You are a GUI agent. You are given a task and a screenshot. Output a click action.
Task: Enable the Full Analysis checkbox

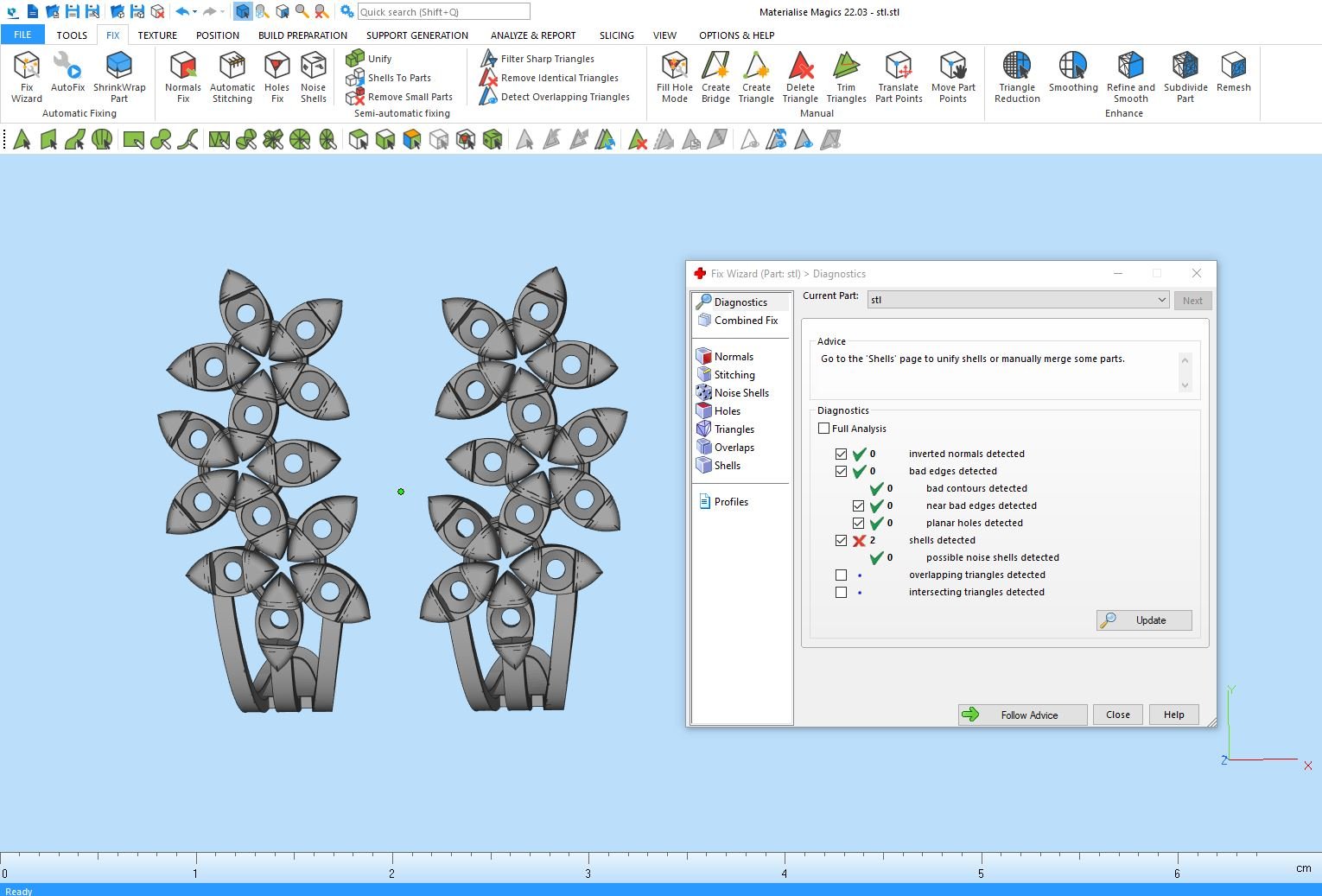[824, 429]
